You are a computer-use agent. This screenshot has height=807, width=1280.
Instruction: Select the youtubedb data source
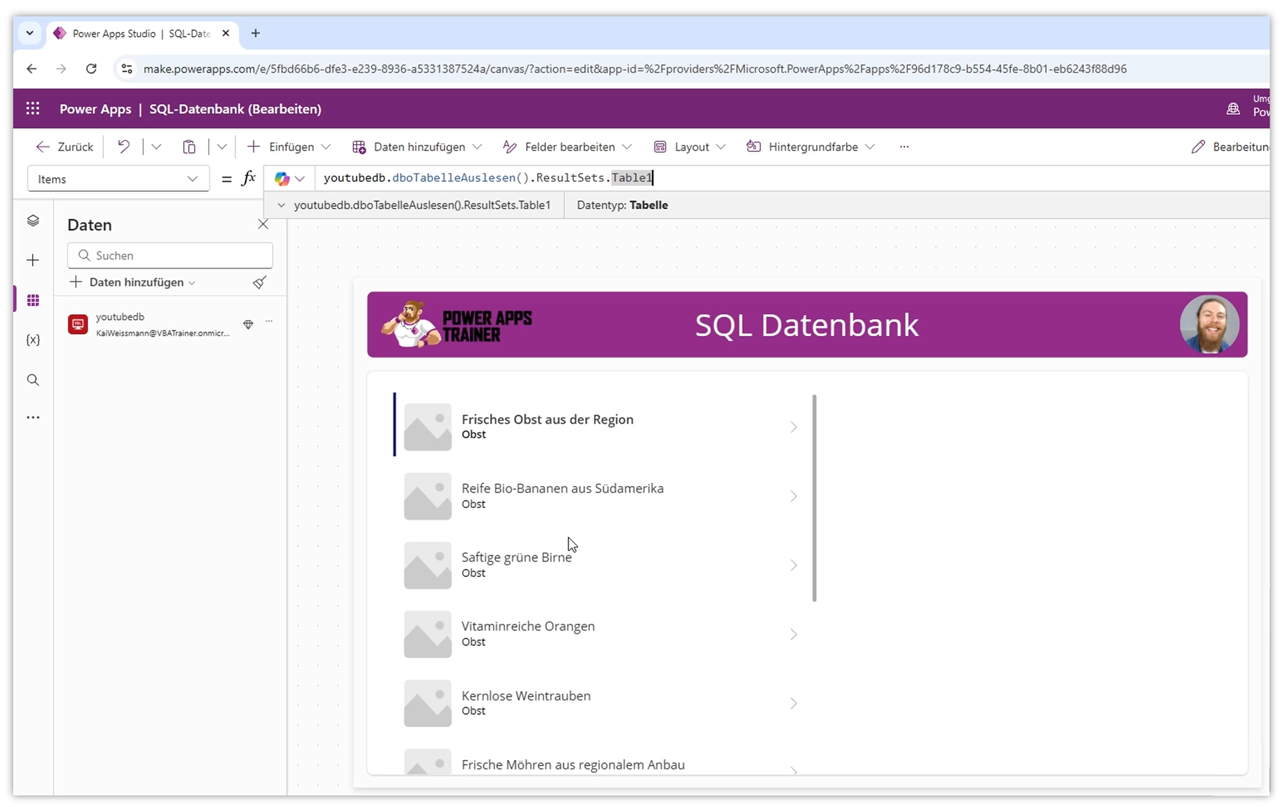[170, 324]
